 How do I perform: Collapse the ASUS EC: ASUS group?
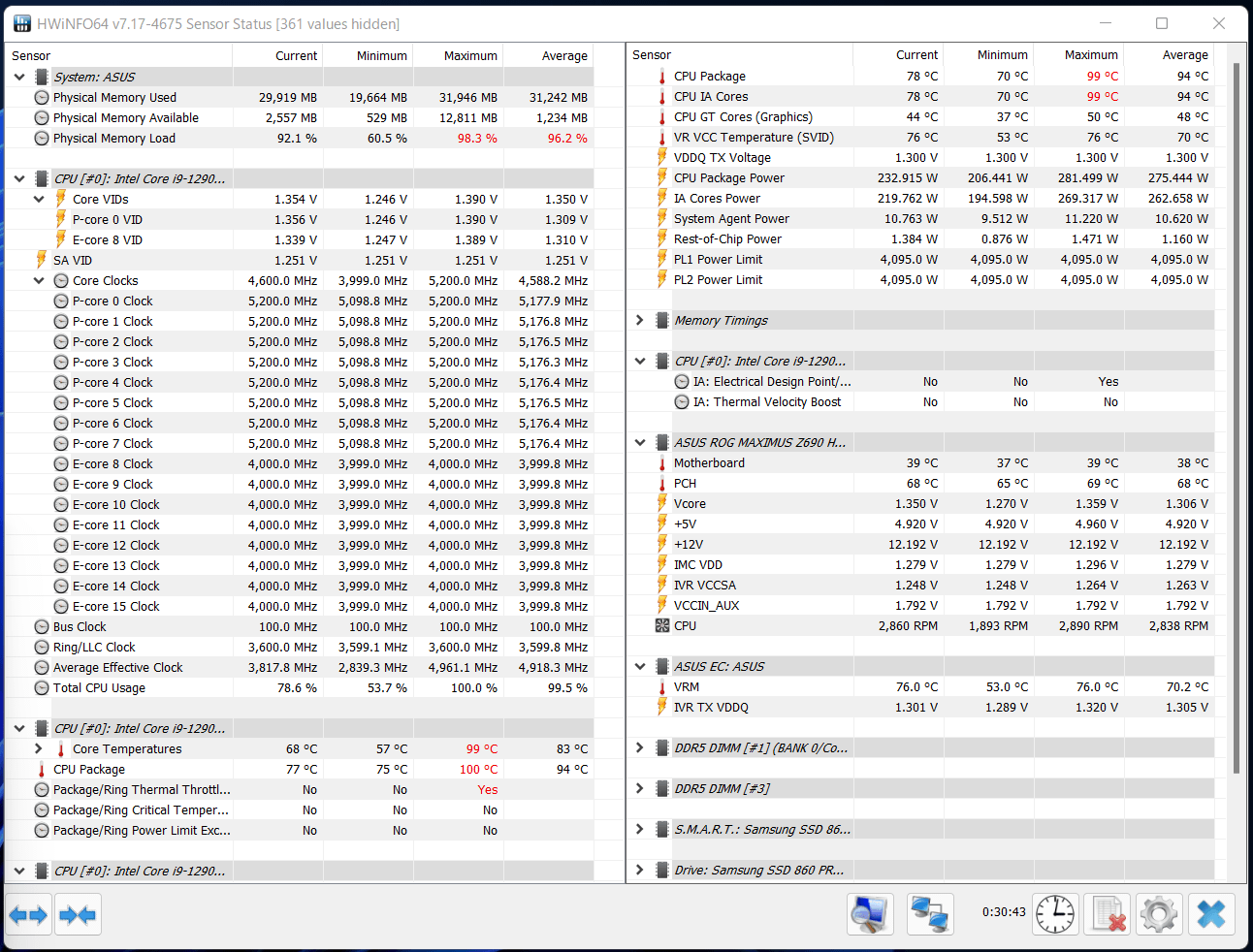(640, 666)
